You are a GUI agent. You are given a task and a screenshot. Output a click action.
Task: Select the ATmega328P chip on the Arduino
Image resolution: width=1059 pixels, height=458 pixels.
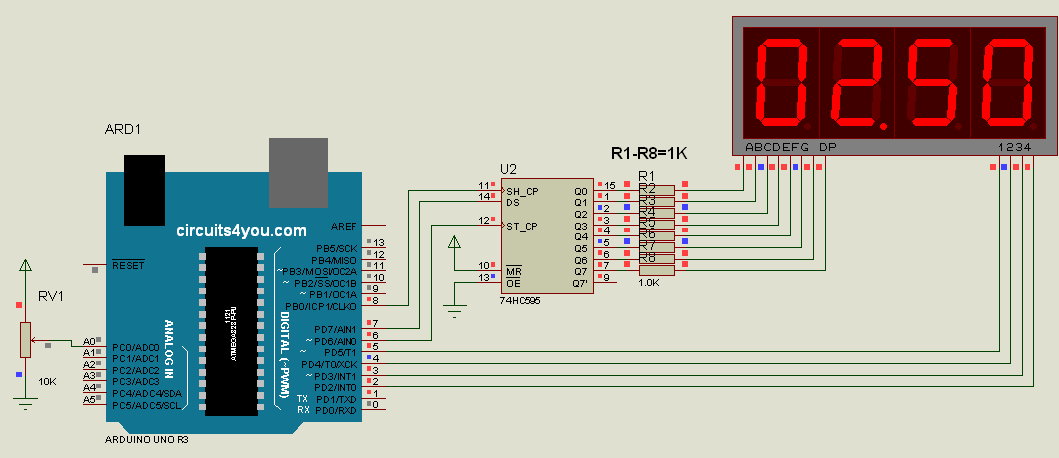click(232, 331)
